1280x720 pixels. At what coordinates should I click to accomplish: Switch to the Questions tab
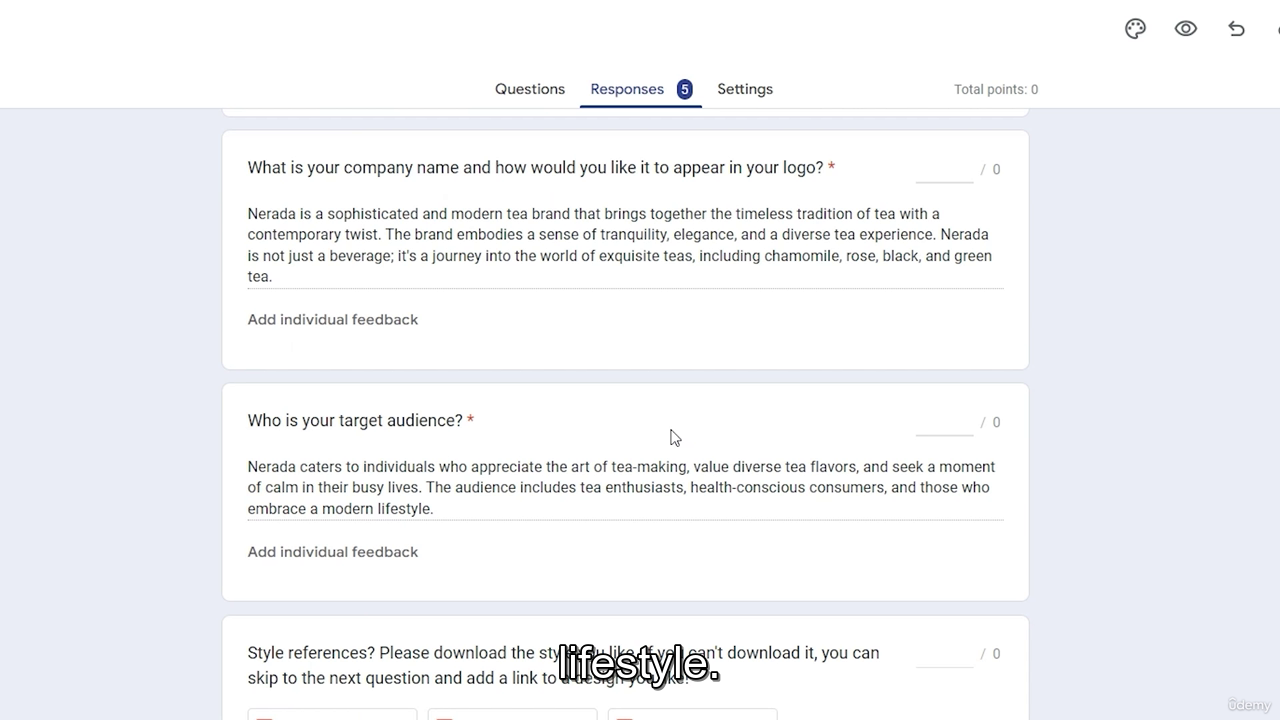(530, 89)
